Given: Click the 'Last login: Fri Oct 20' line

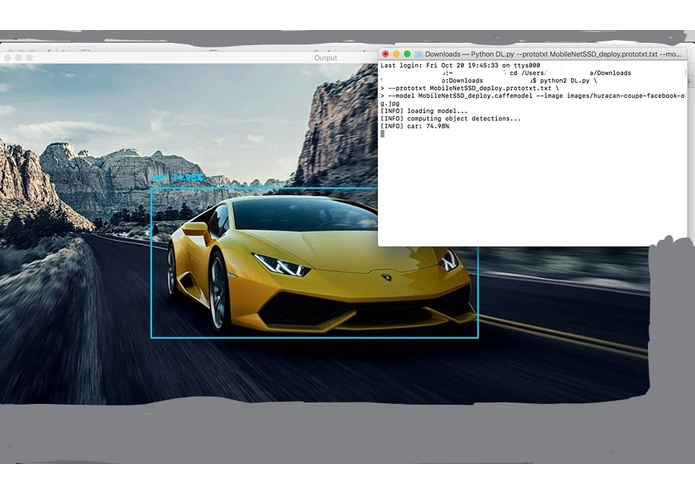Looking at the screenshot, I should point(460,65).
